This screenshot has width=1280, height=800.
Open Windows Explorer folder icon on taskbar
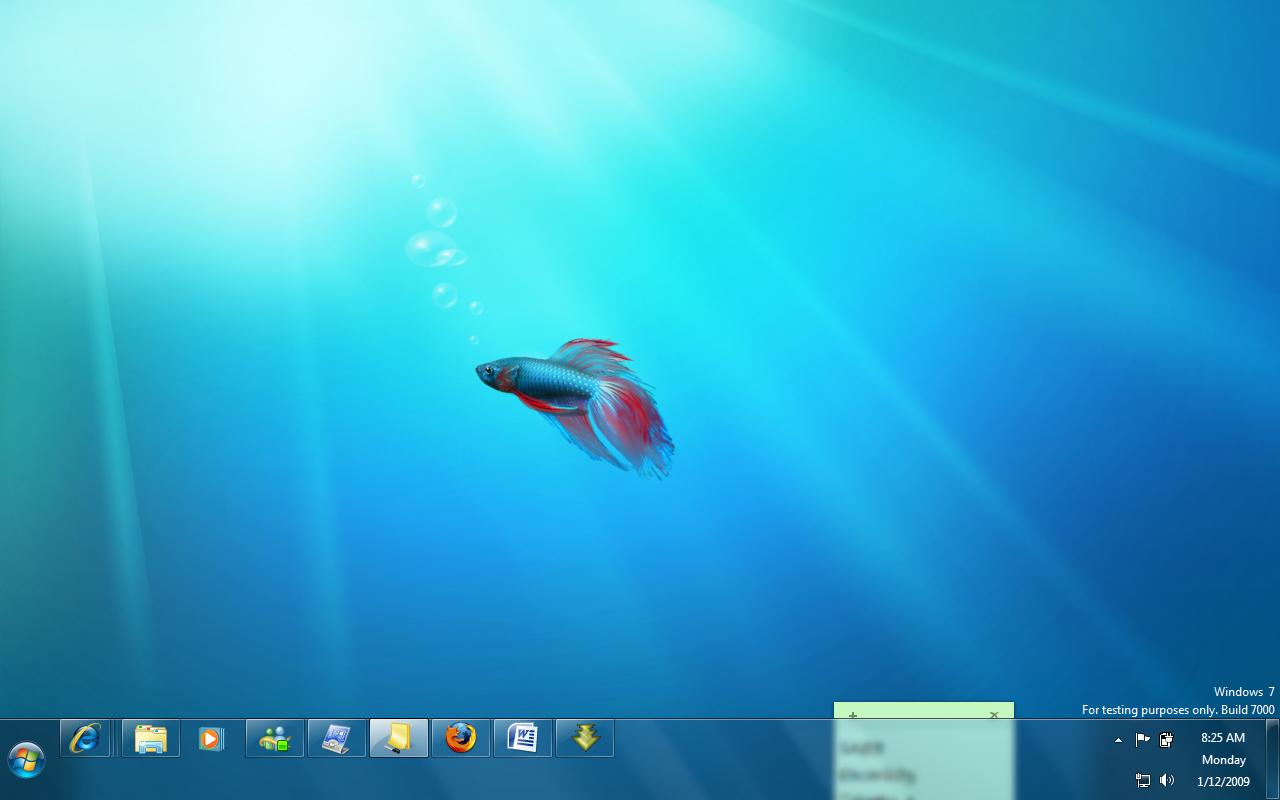[x=151, y=739]
